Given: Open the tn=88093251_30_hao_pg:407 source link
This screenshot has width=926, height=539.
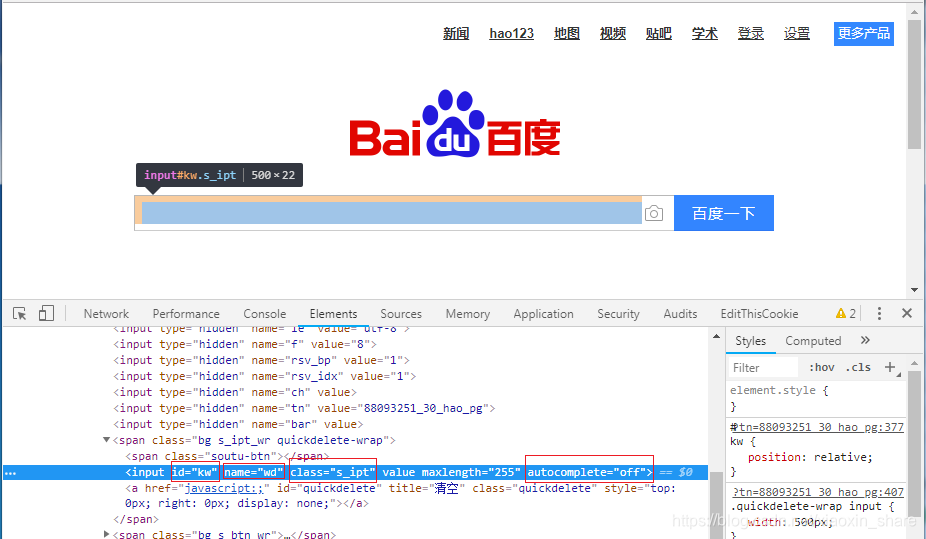Looking at the screenshot, I should [x=818, y=492].
